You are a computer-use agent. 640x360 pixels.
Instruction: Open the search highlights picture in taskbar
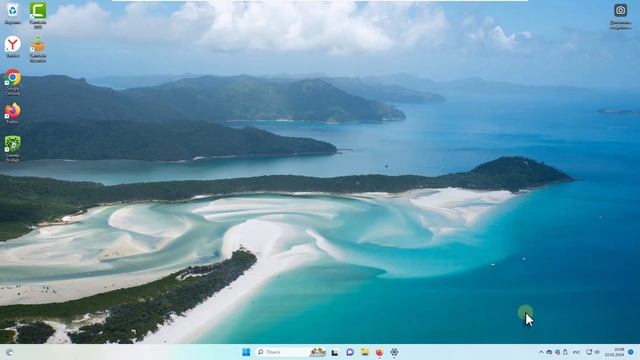[318, 352]
